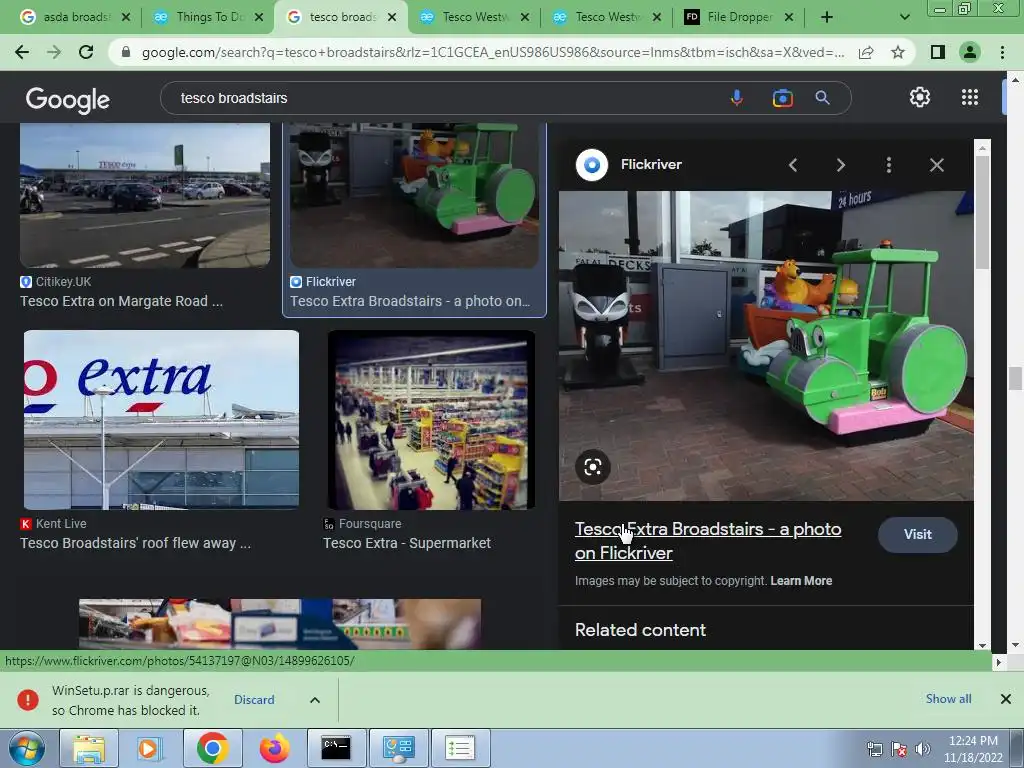Viewport: 1024px width, 768px height.
Task: Search inside image with Lens button
Action: click(x=592, y=467)
